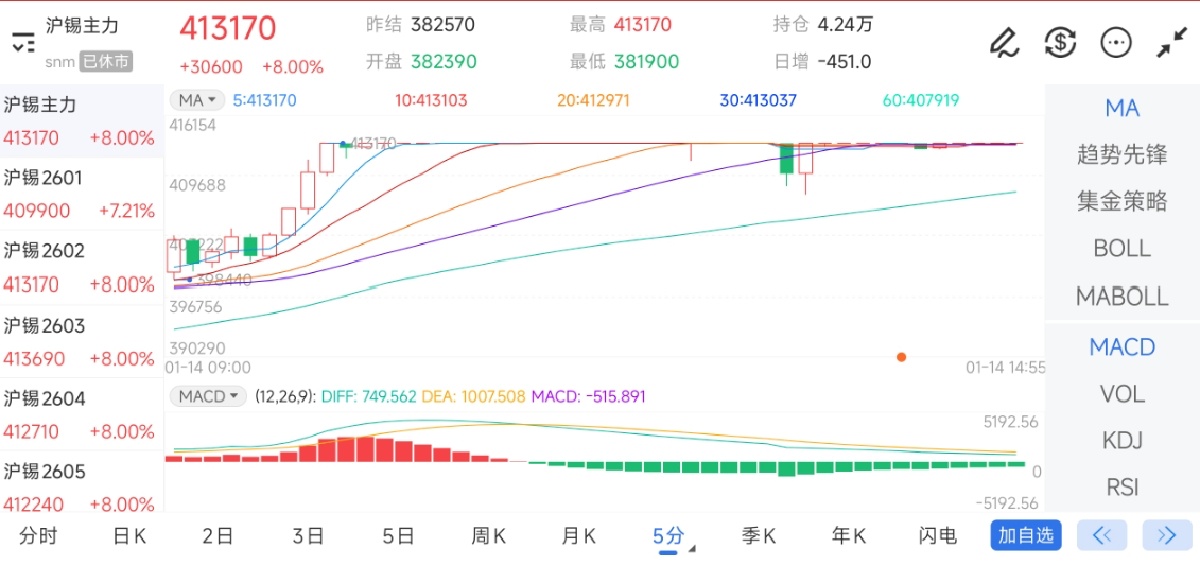Switch to the 日K tab
This screenshot has width=1200, height=572.
(x=129, y=536)
